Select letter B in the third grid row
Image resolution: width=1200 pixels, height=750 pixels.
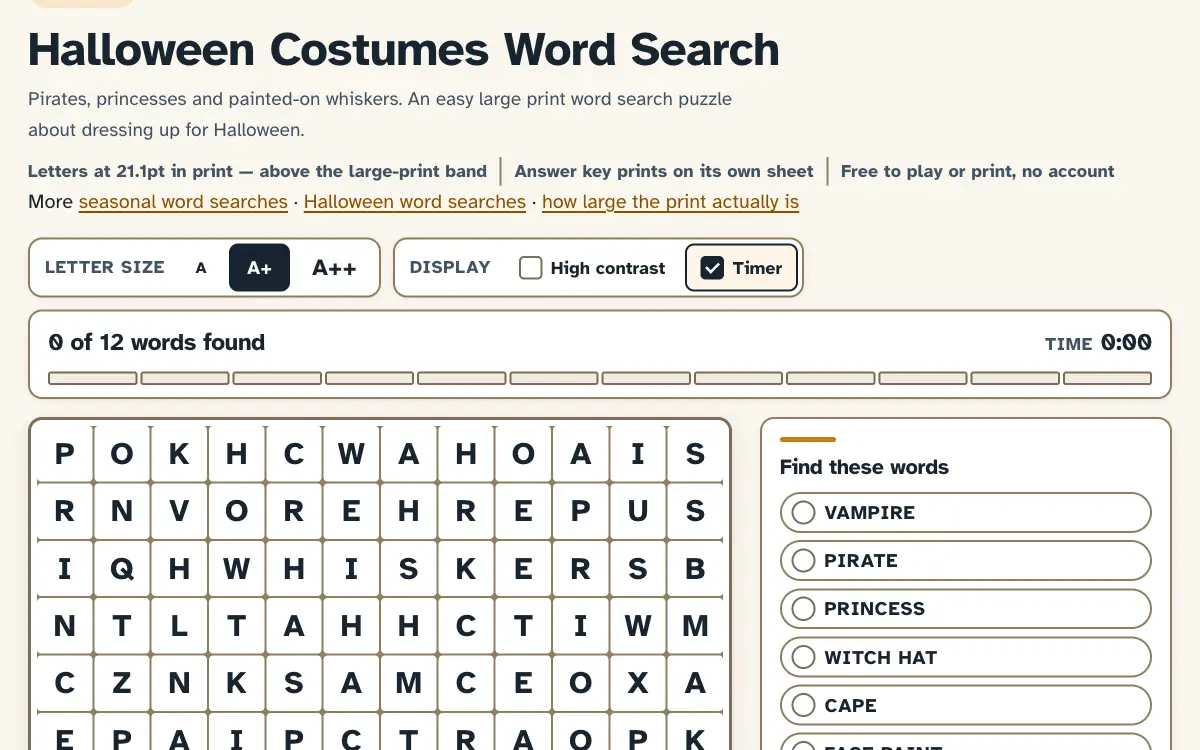pyautogui.click(x=695, y=569)
